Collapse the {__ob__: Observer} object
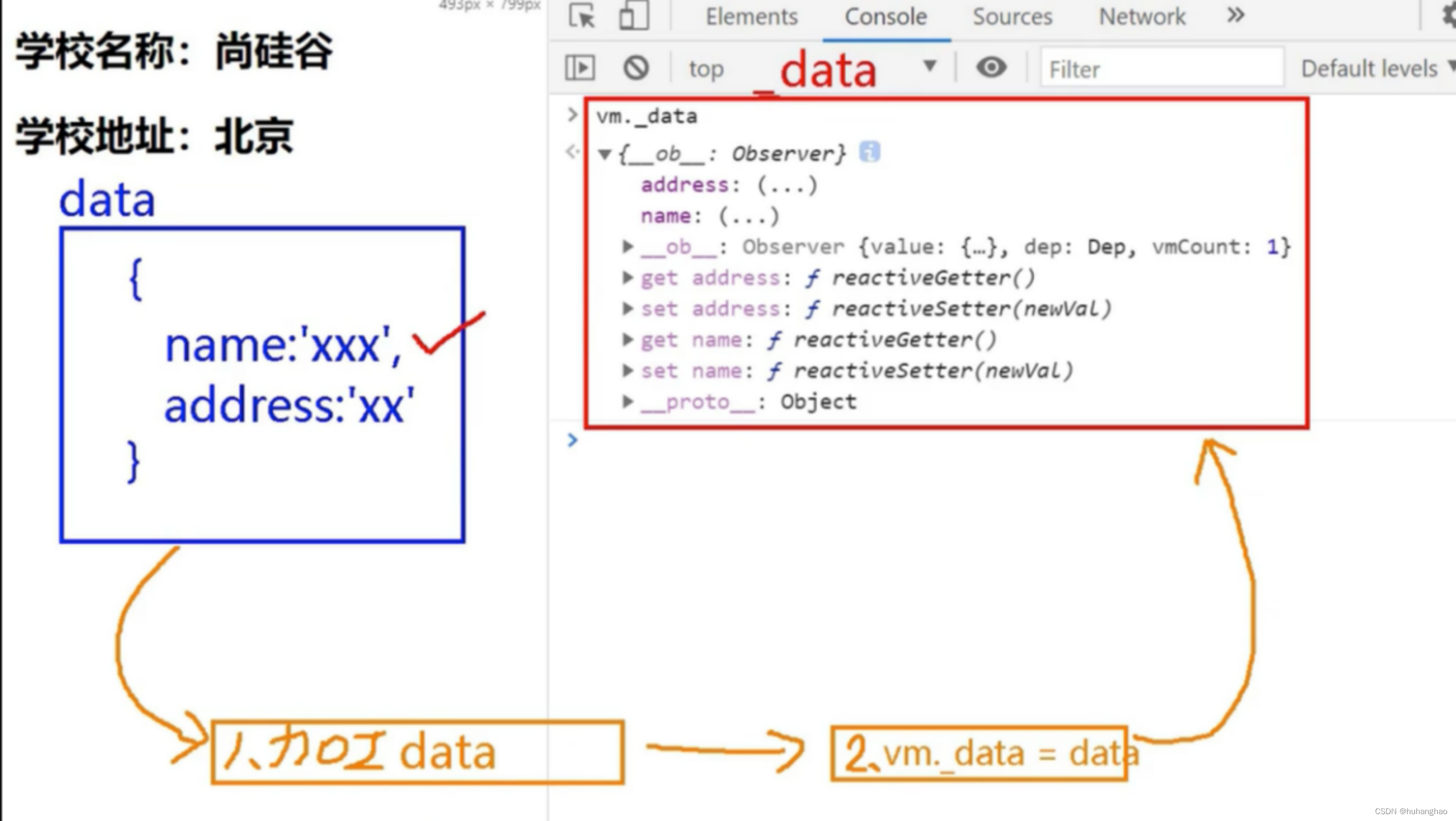Viewport: 1456px width, 821px height. point(605,154)
